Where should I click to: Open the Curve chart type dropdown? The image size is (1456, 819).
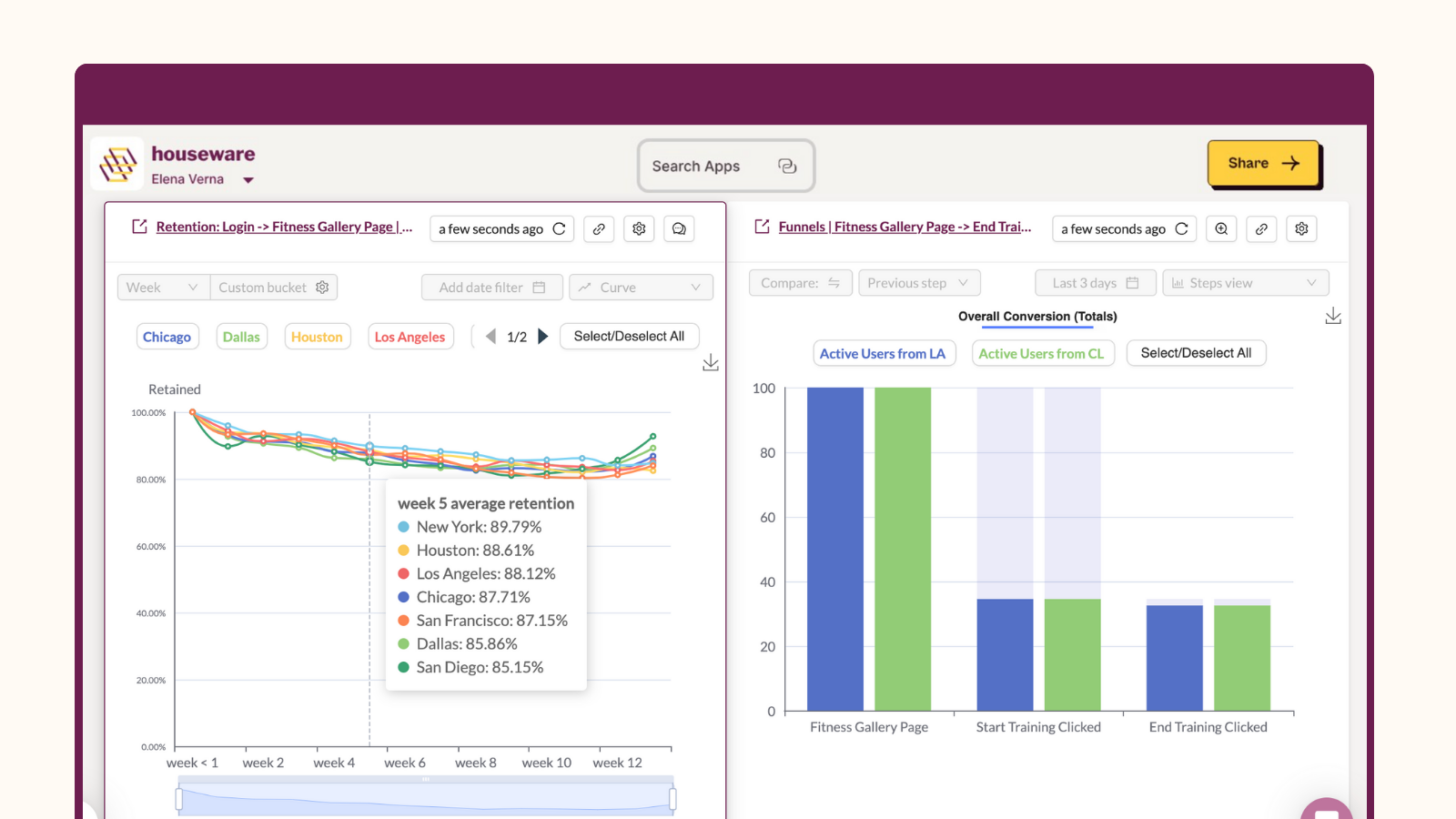click(641, 287)
